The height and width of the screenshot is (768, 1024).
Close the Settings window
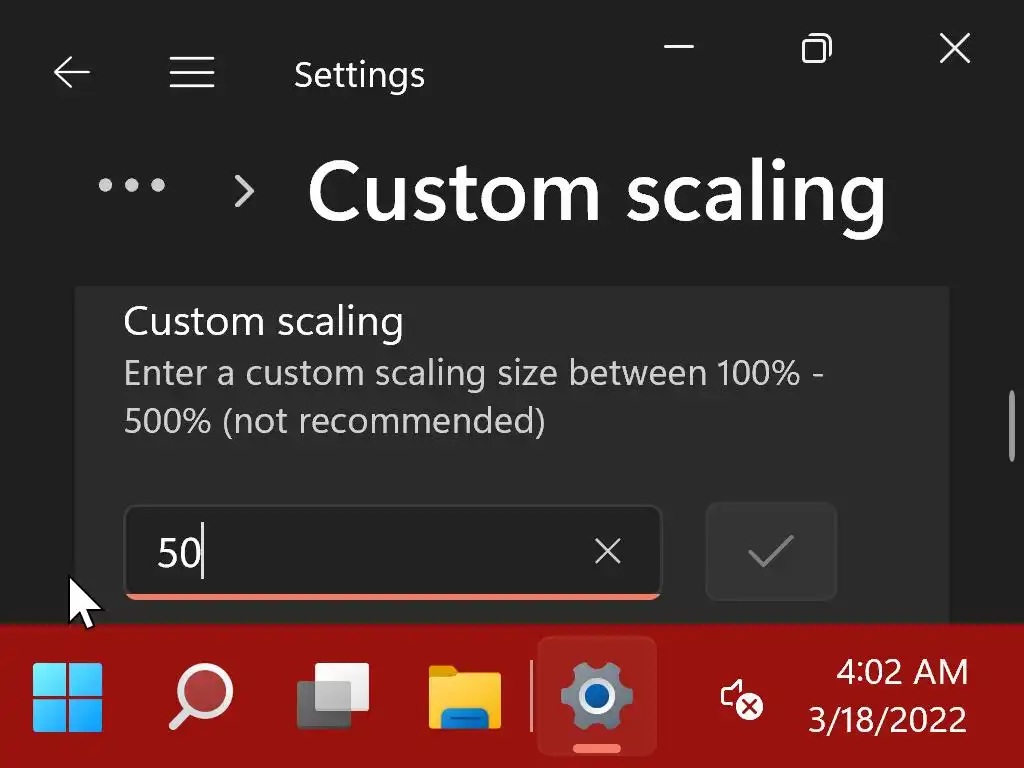[955, 47]
